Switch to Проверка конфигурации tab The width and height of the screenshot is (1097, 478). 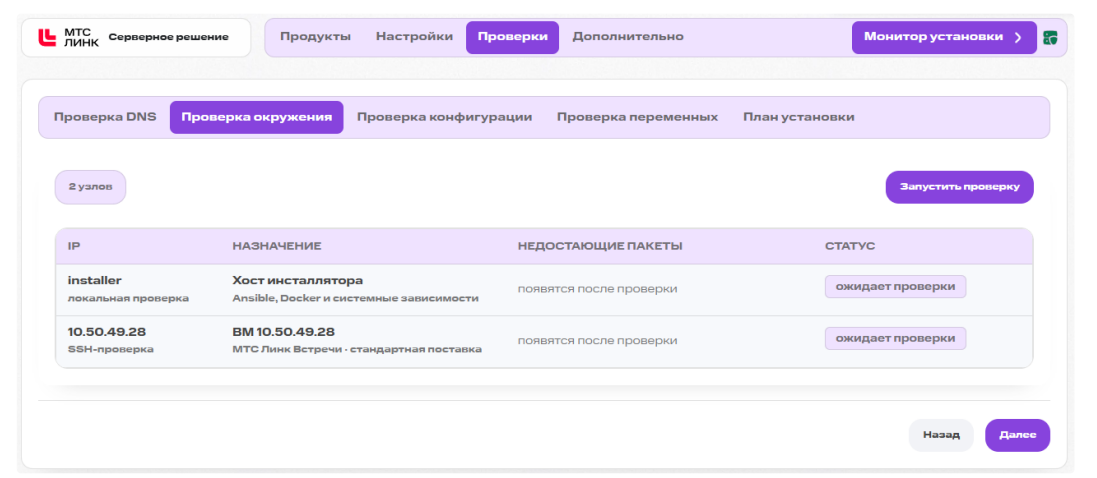pos(444,117)
